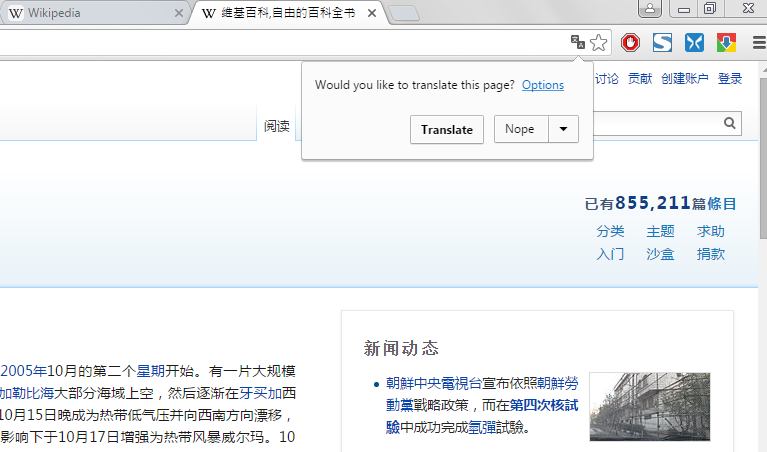Click the 新闻动态 heading
Viewport: 767px width, 452px height.
click(x=401, y=348)
